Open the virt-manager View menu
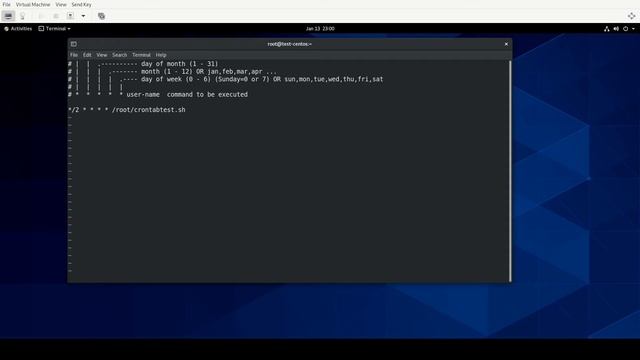The image size is (640, 360). click(61, 4)
